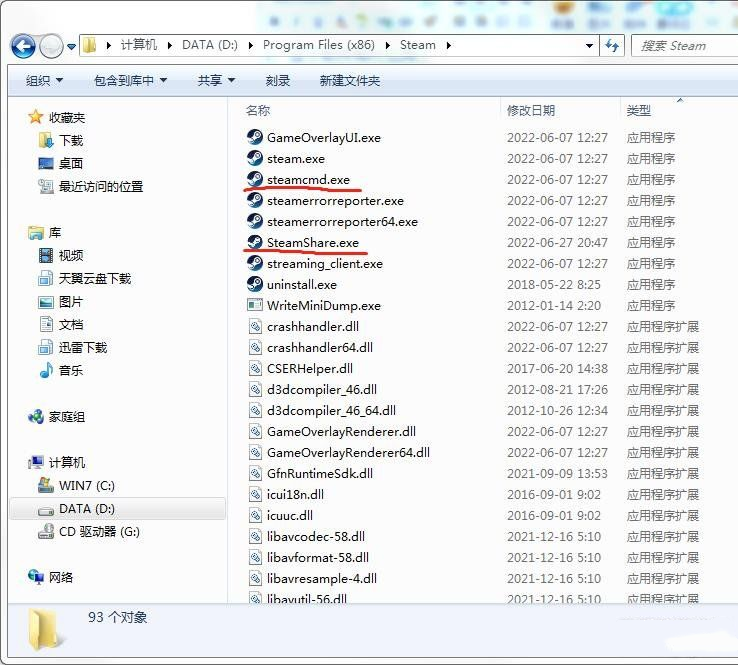Select the steamerrorreporter.exe file icon
This screenshot has height=665, width=738.
click(255, 200)
